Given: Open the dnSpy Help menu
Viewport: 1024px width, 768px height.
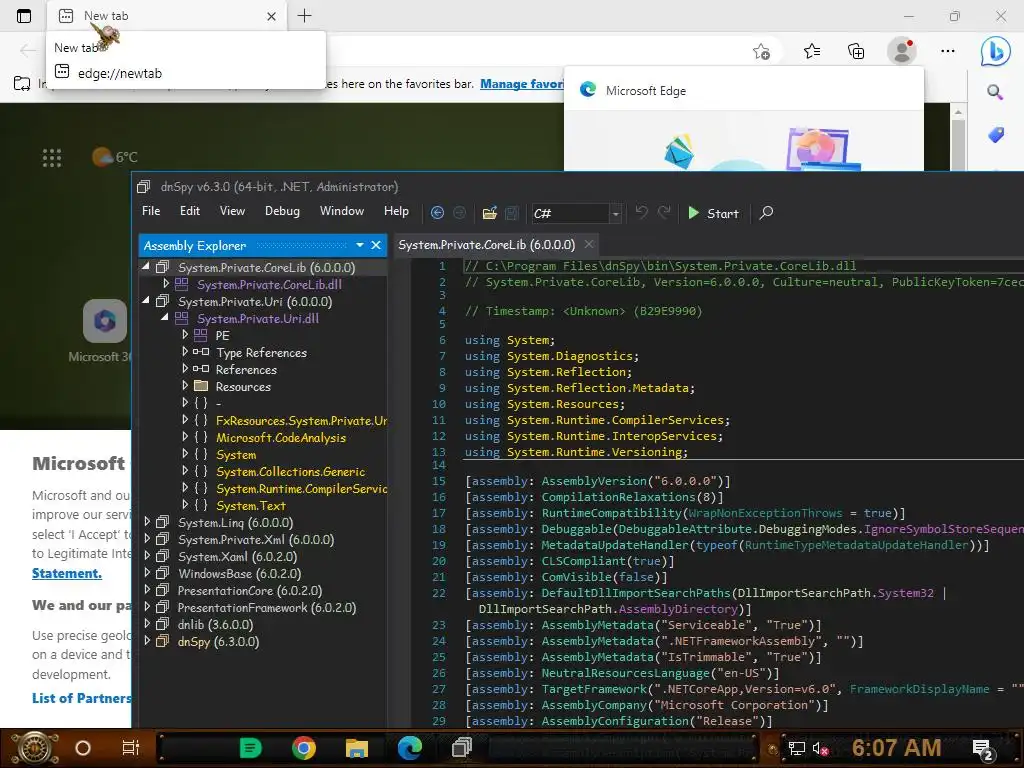Looking at the screenshot, I should point(396,211).
